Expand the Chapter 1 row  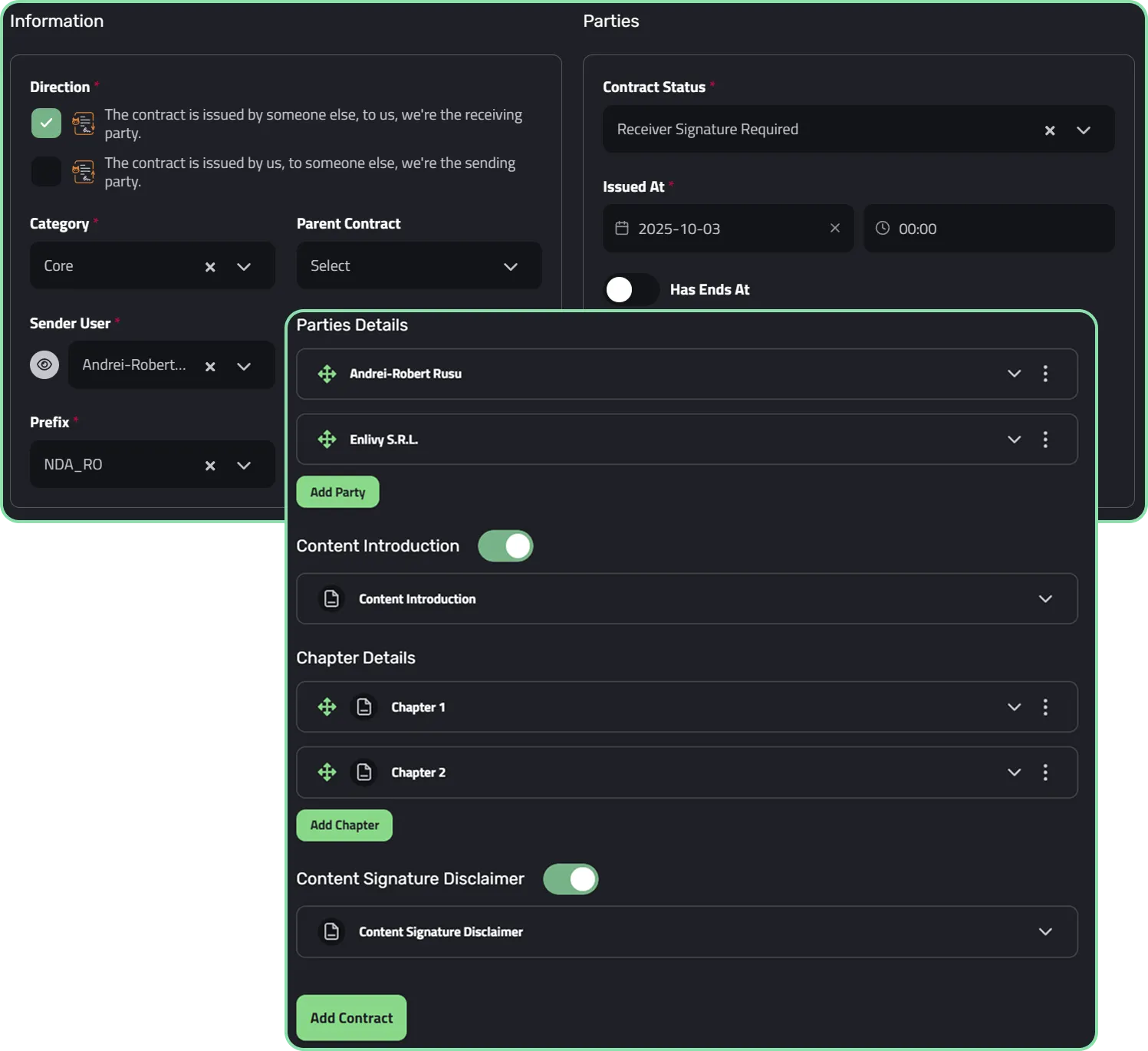[x=1015, y=707]
